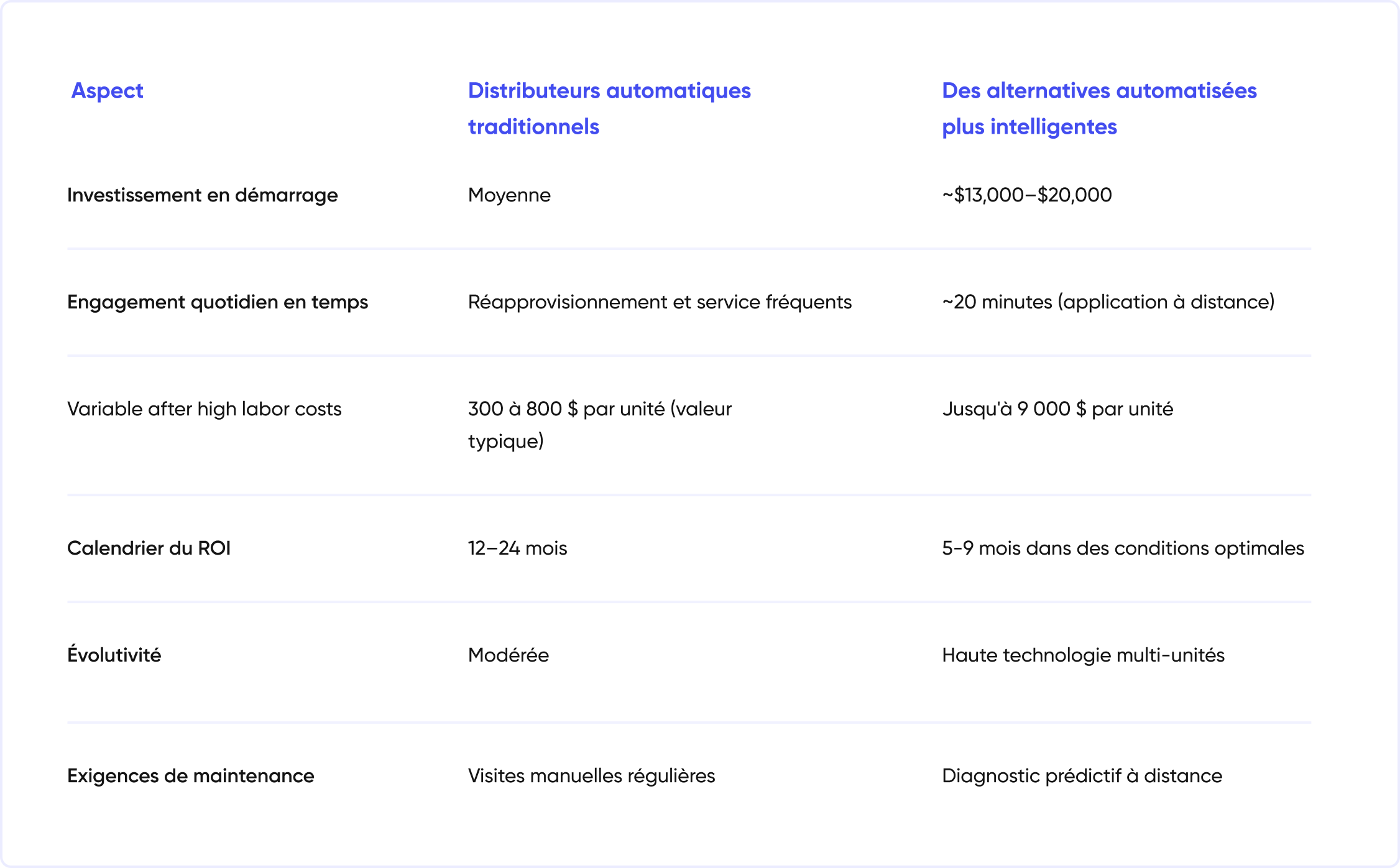Select the Moyenne cell
Viewport: 1400px width, 868px height.
509,195
